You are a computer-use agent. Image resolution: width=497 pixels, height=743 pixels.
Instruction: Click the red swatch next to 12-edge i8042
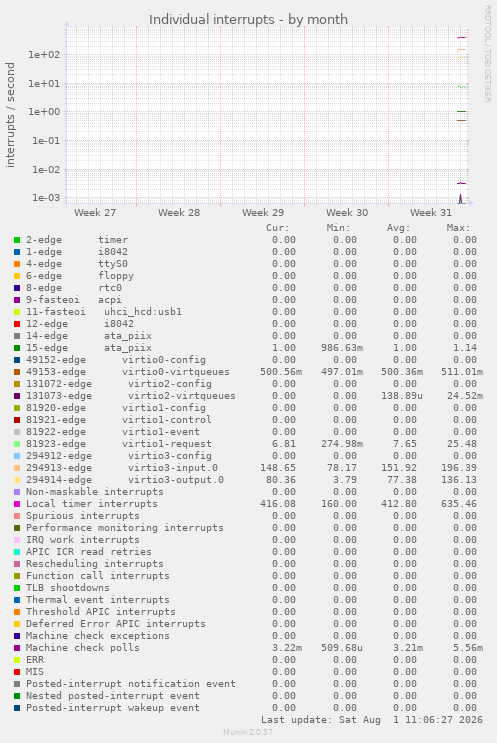tap(17, 324)
